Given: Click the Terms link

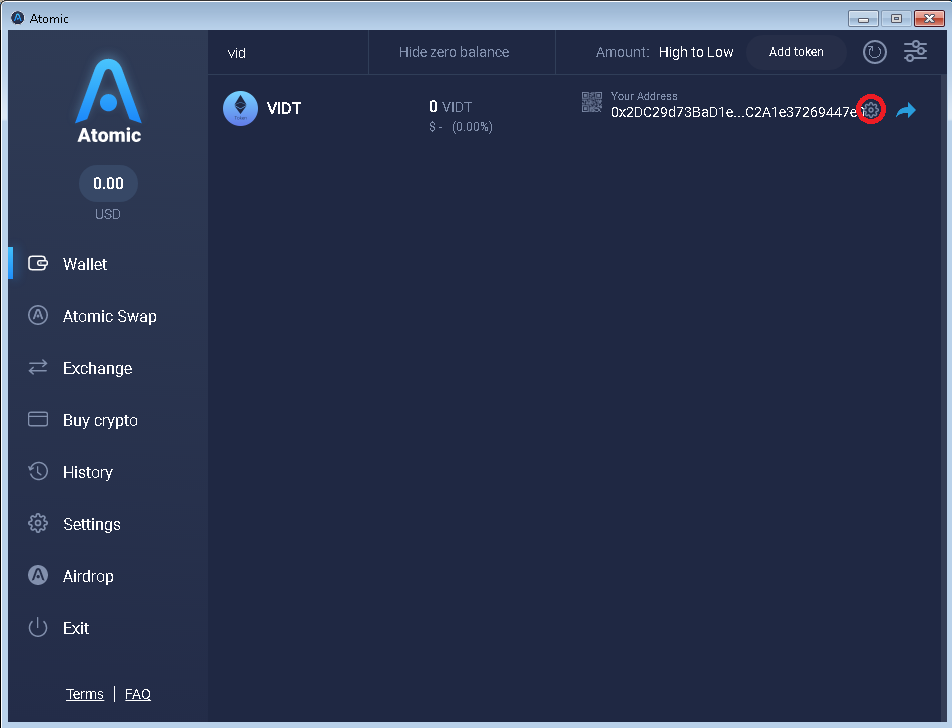Looking at the screenshot, I should point(84,694).
